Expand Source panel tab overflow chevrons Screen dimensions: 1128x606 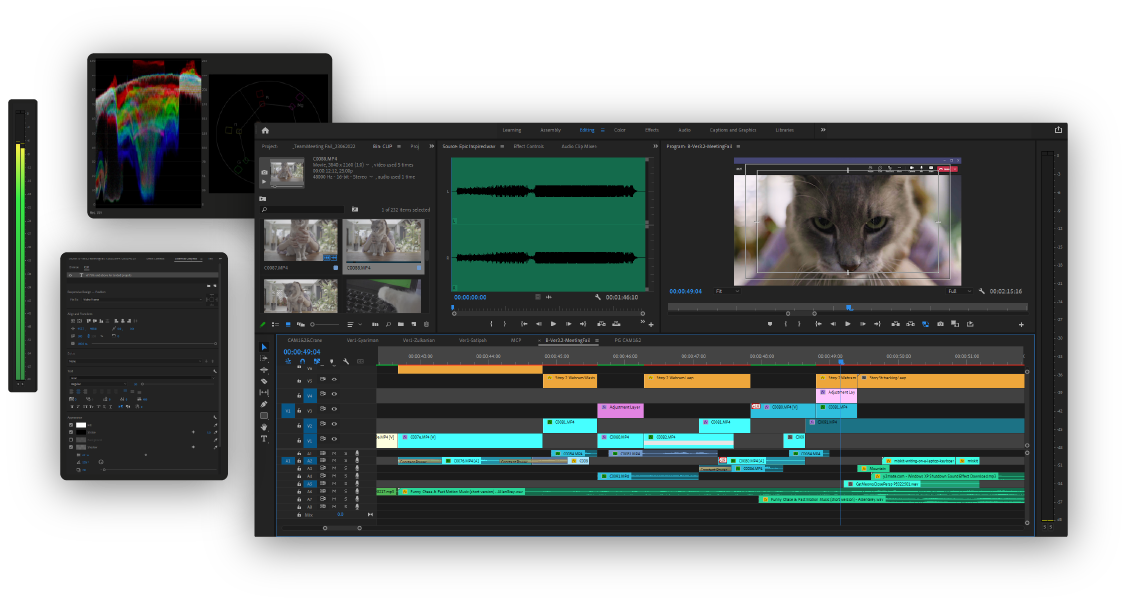coord(655,146)
